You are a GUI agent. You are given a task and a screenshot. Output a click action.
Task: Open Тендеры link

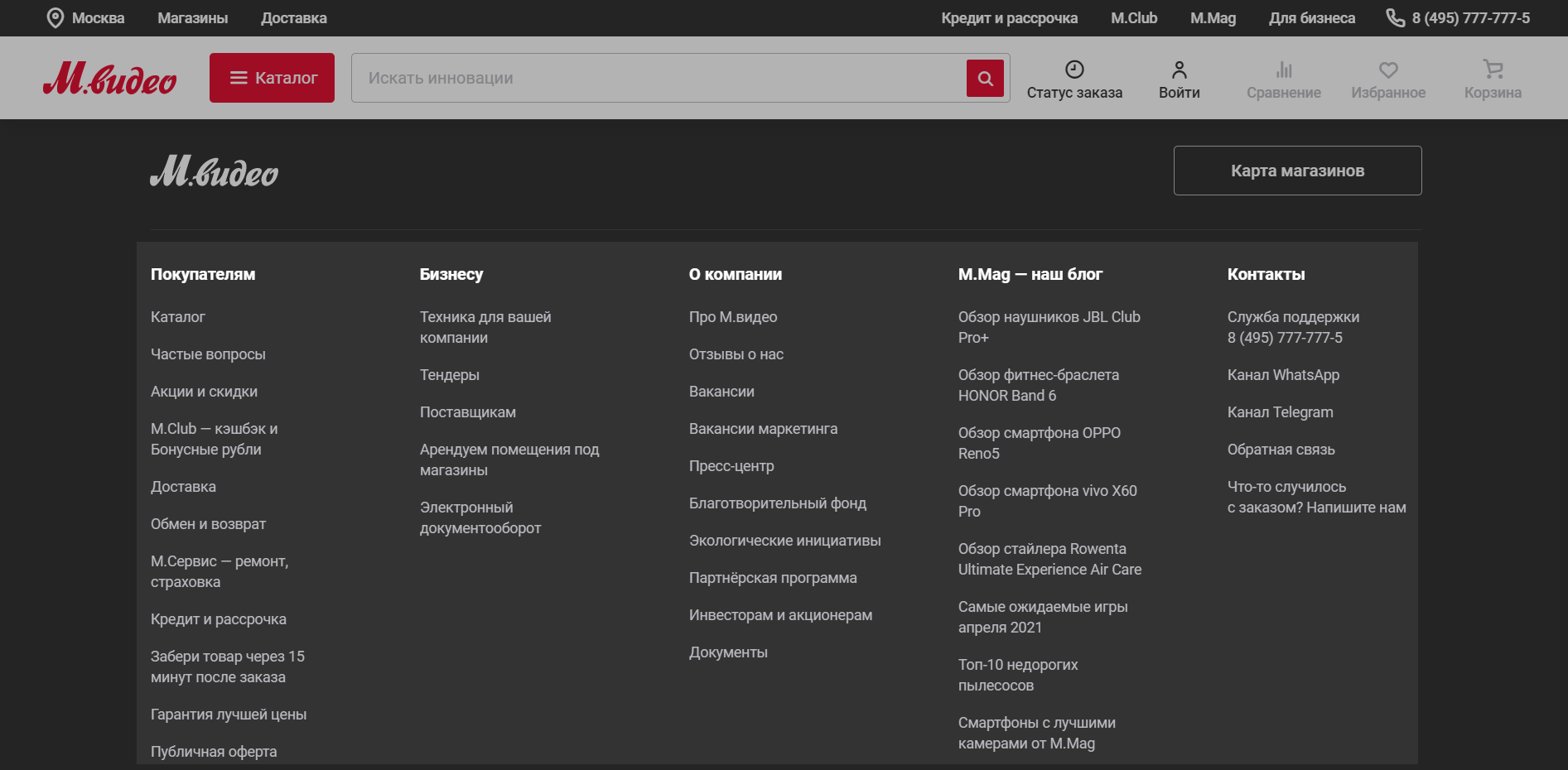click(x=450, y=375)
